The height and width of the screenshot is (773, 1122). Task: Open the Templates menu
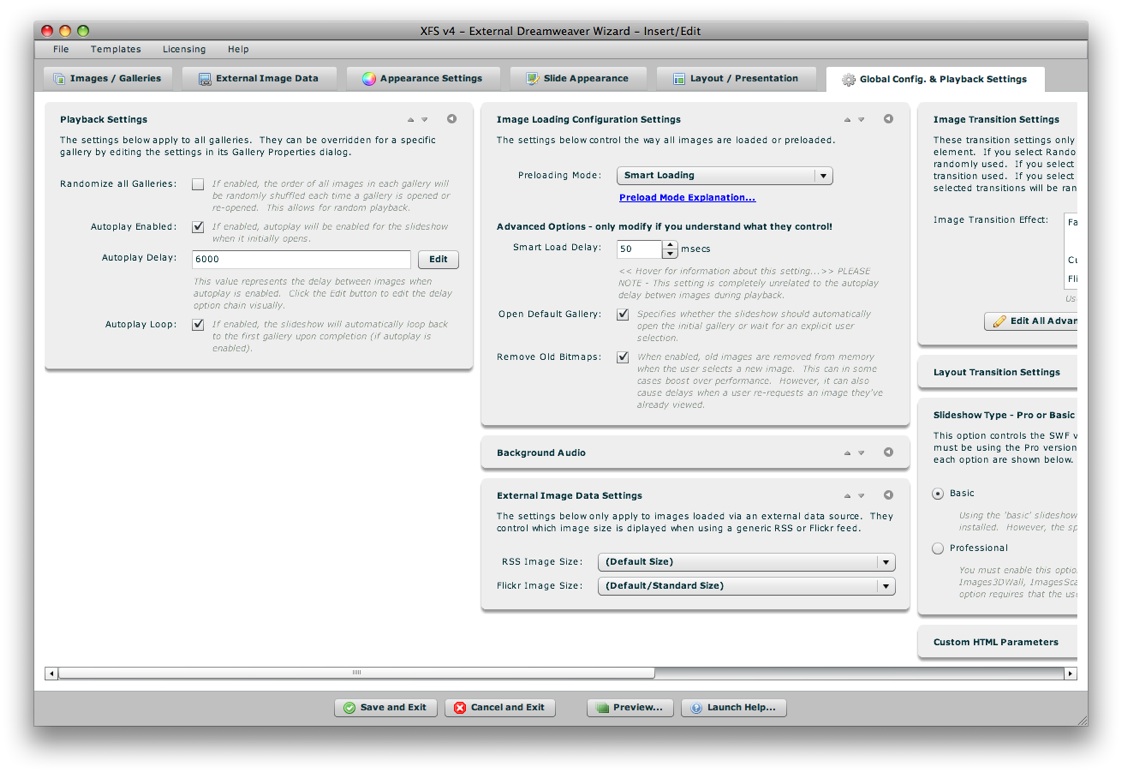click(x=116, y=49)
